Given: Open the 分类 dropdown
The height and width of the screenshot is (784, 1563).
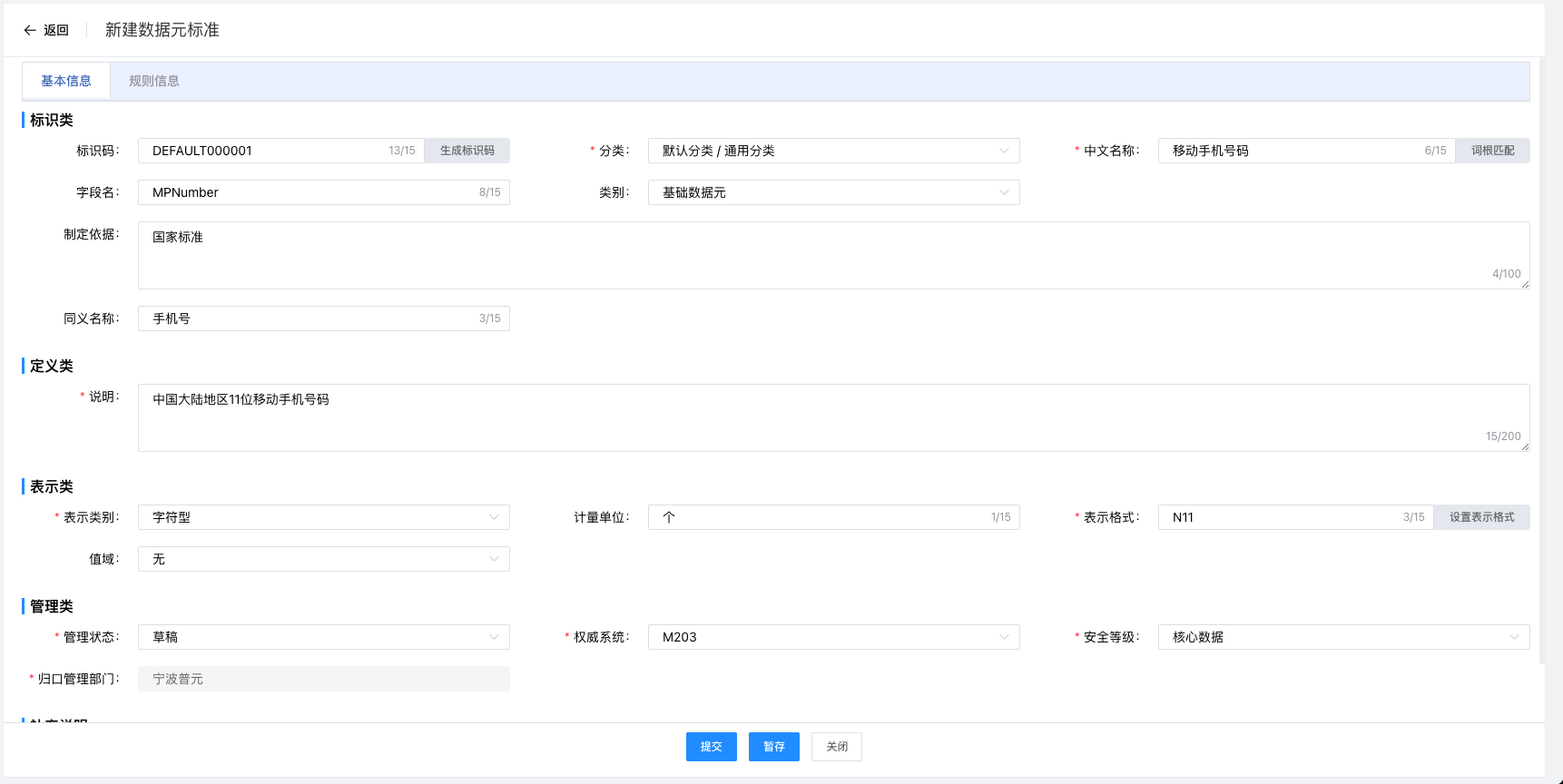Looking at the screenshot, I should (x=833, y=151).
